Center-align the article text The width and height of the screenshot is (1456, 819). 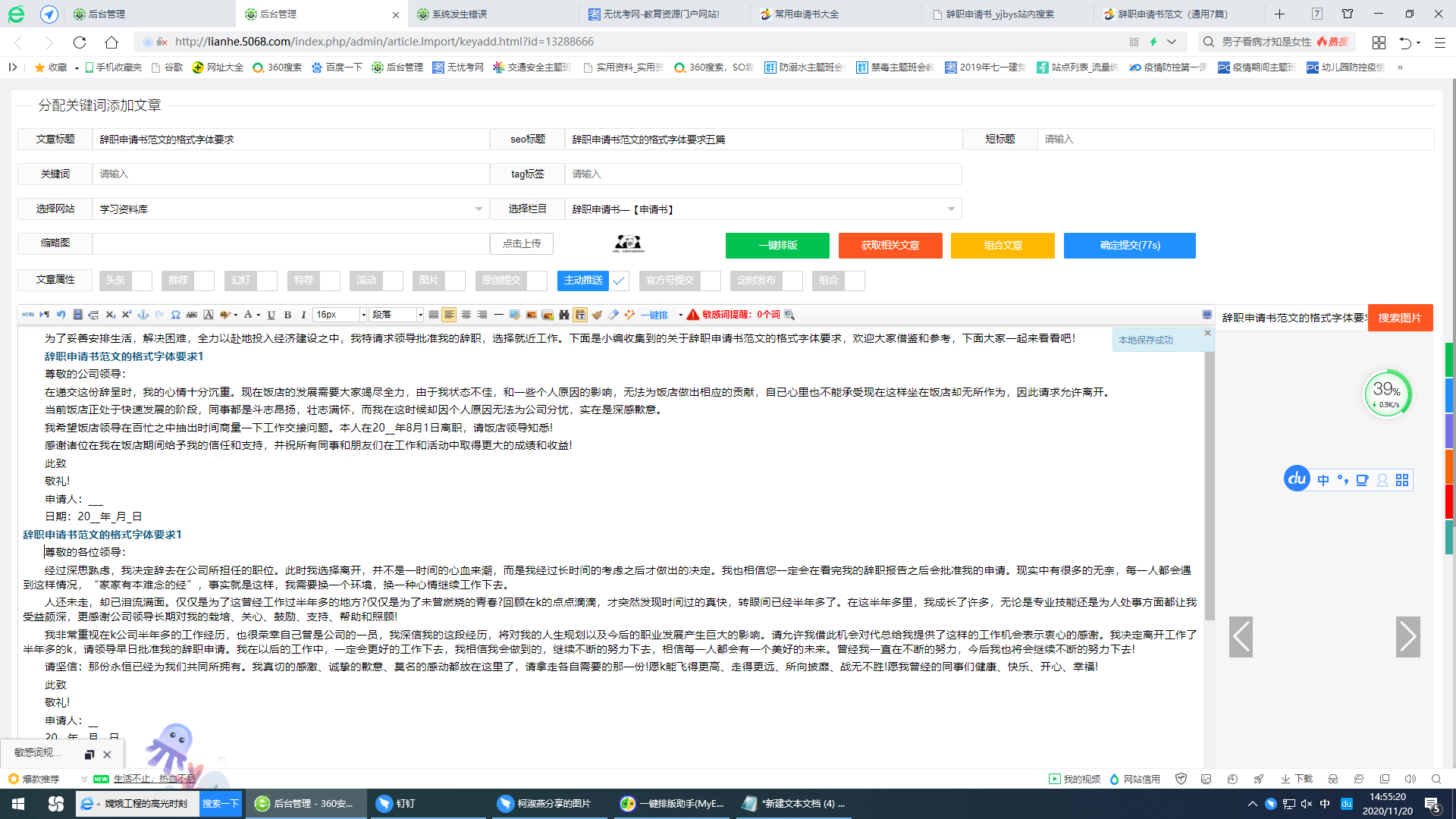coord(466,314)
